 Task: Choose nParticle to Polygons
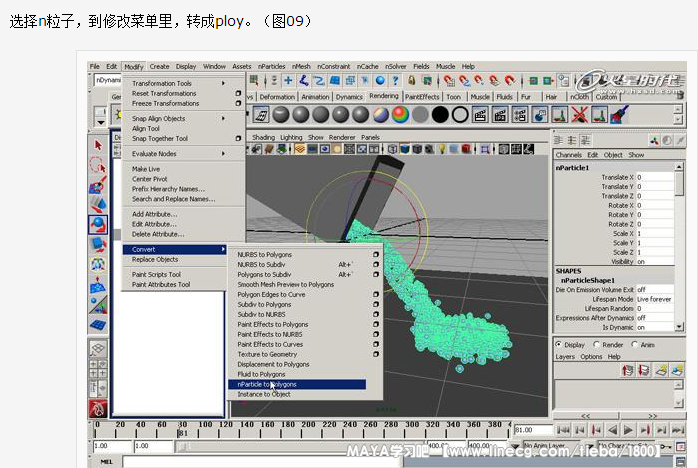[297, 384]
